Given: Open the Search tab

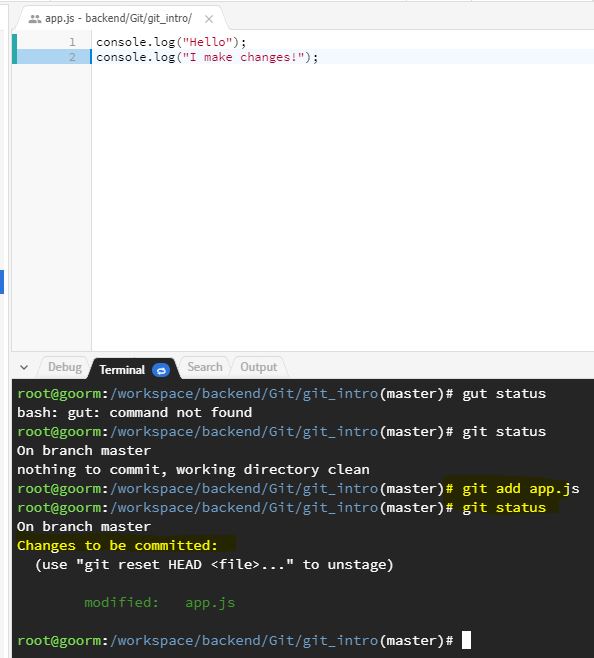Looking at the screenshot, I should [x=205, y=367].
